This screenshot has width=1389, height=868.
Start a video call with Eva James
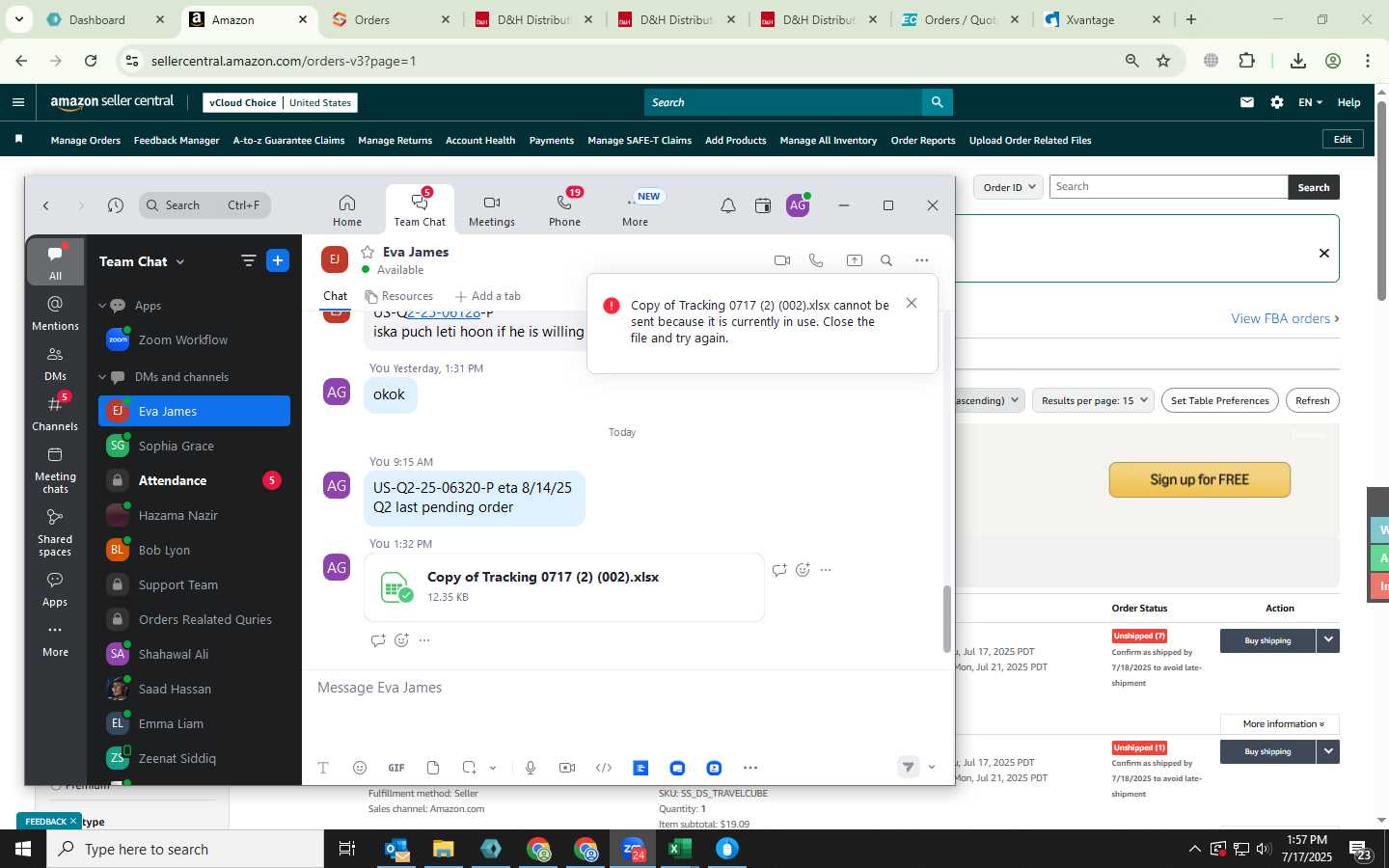pos(782,260)
